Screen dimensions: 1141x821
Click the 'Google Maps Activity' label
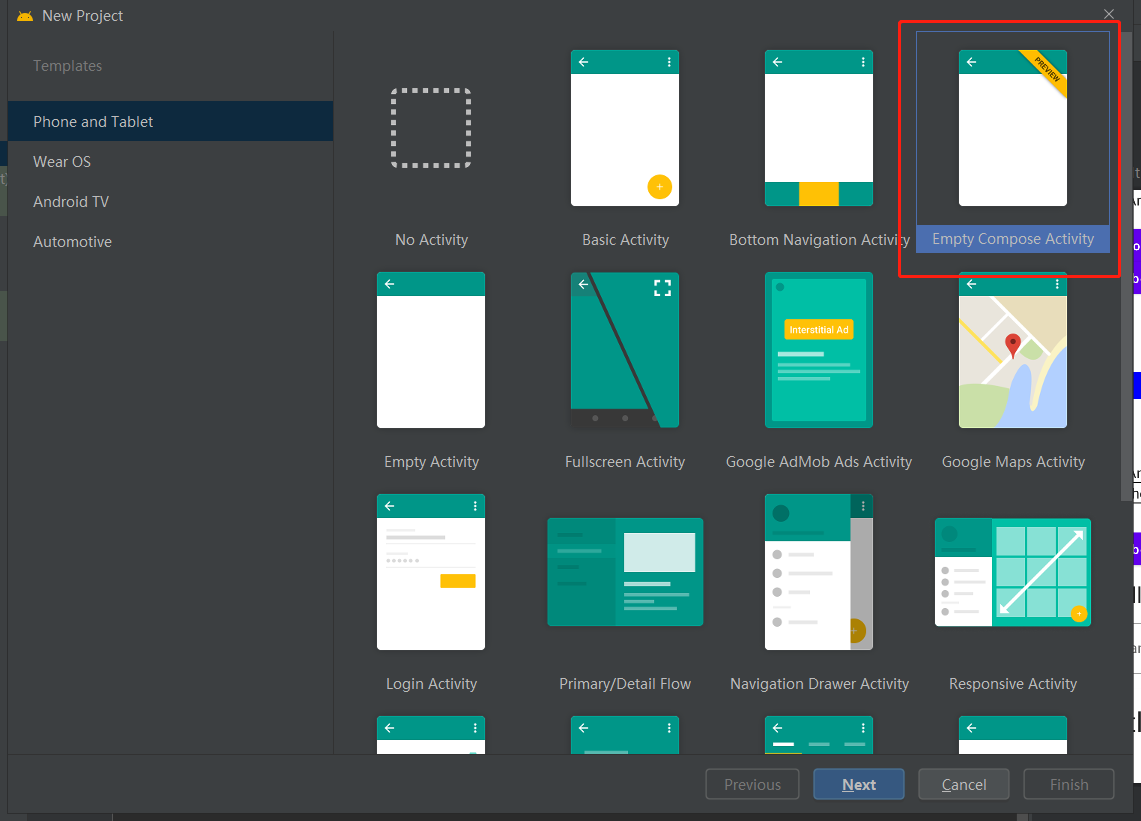click(x=1013, y=461)
